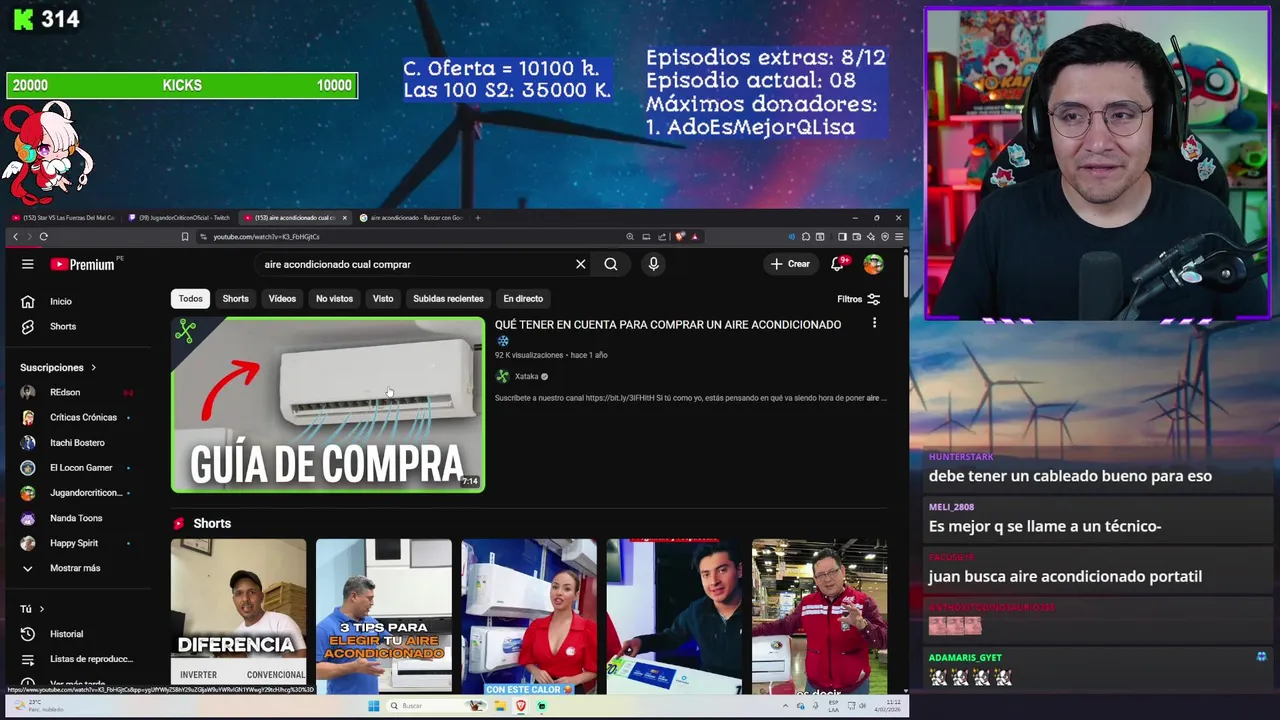Click the page vertical scrollbar
This screenshot has width=1280, height=720.
pyautogui.click(x=905, y=275)
